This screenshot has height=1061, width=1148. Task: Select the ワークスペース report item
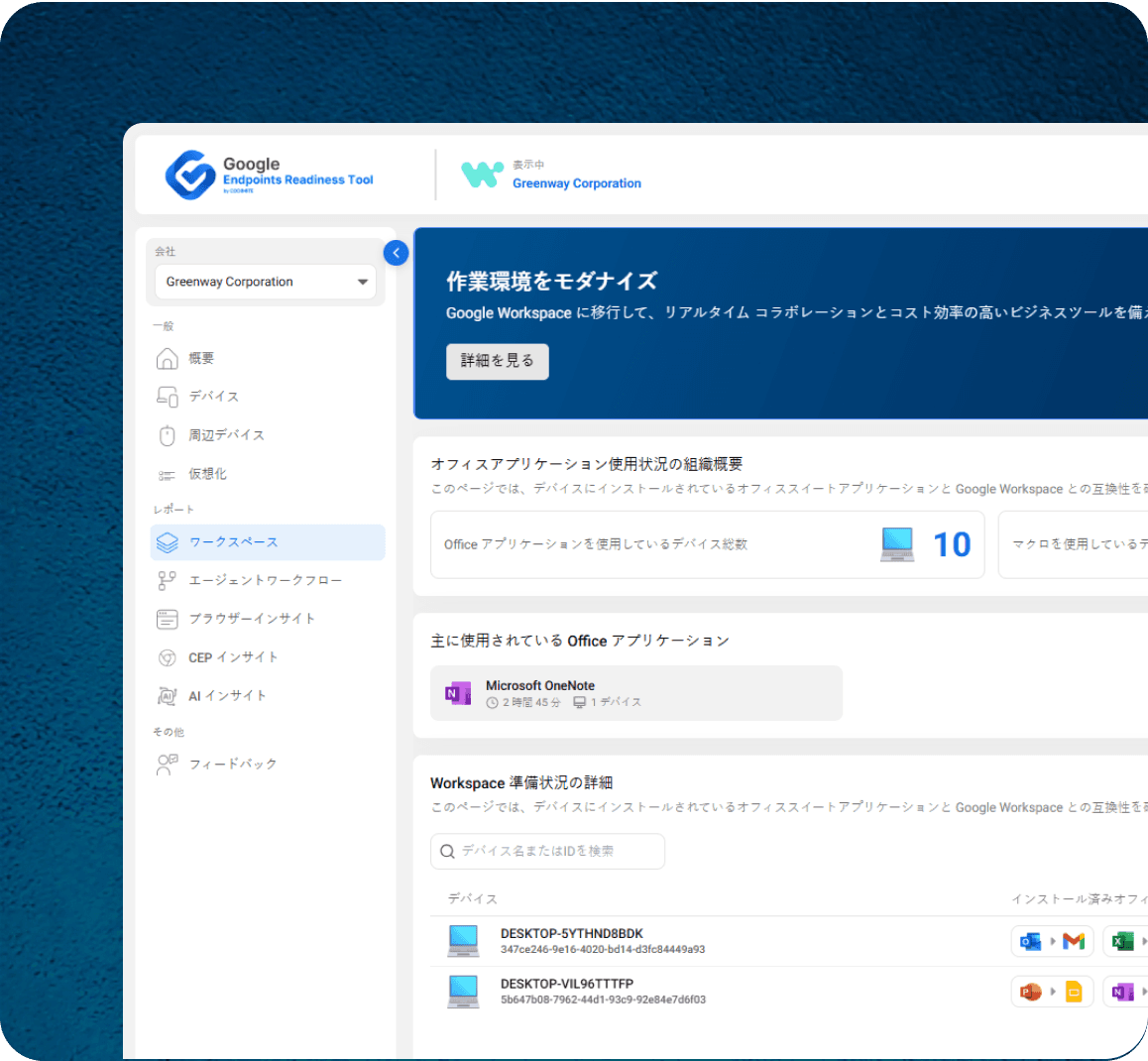268,542
